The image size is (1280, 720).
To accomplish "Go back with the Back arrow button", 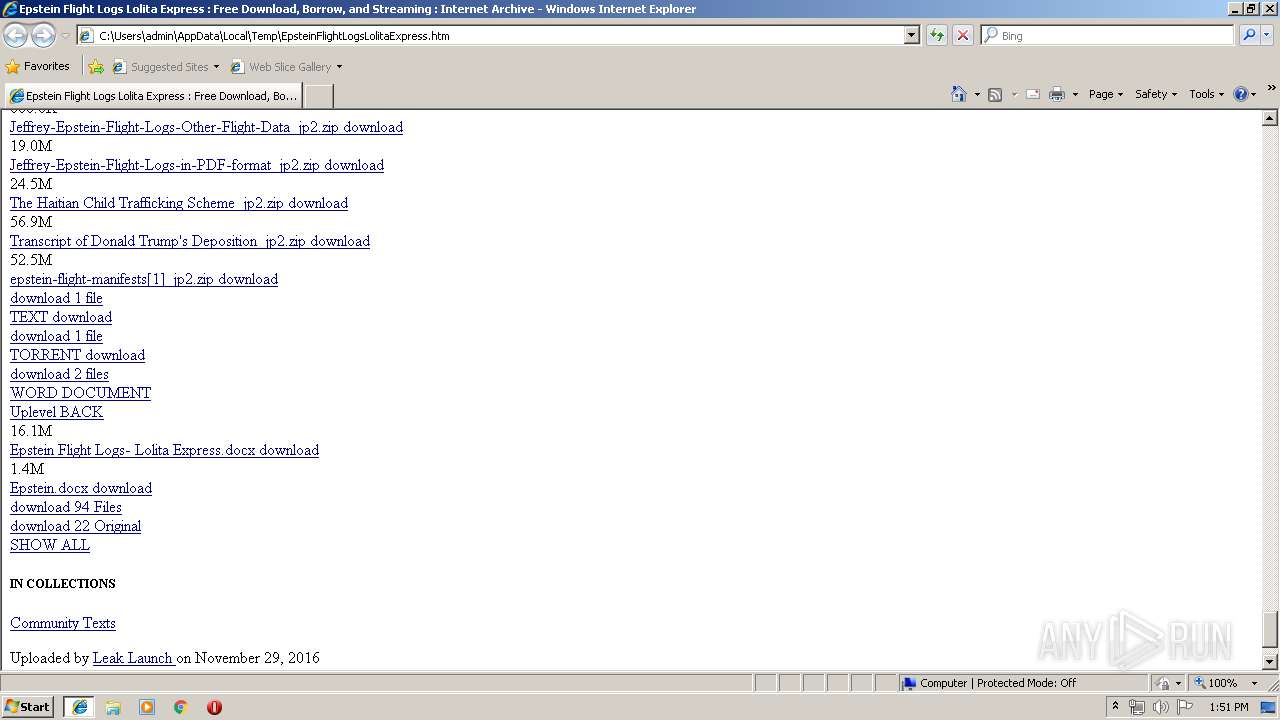I will tap(15, 36).
